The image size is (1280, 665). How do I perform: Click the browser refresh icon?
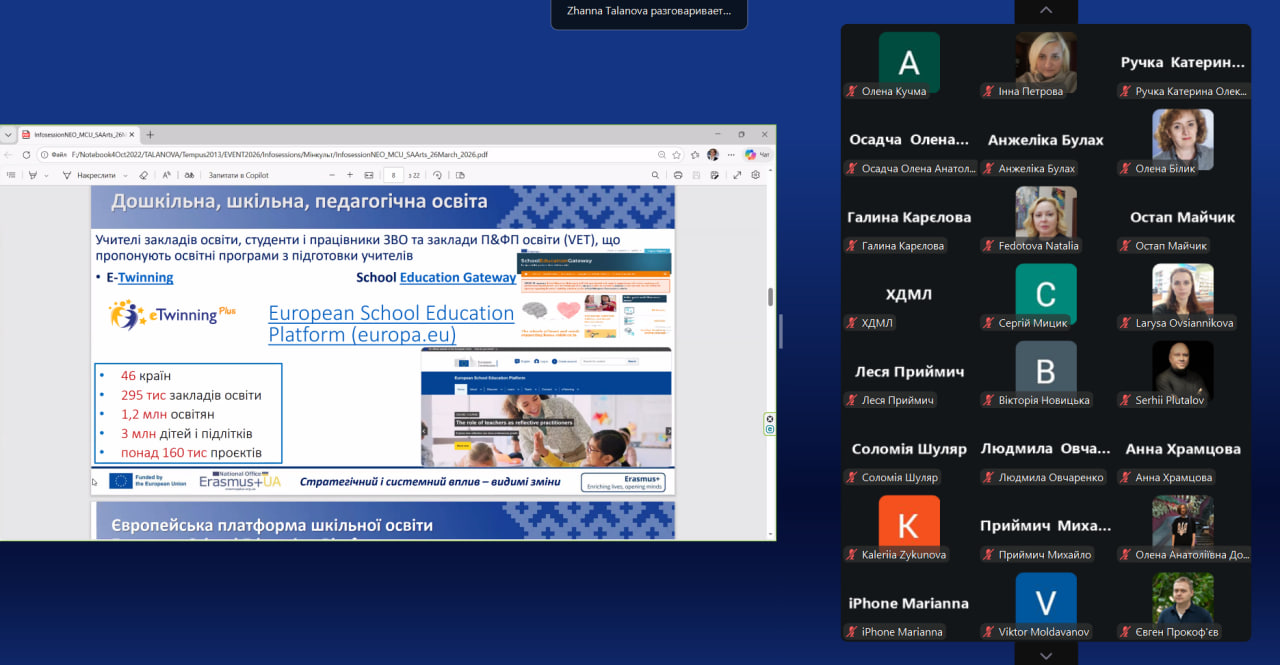(26, 155)
